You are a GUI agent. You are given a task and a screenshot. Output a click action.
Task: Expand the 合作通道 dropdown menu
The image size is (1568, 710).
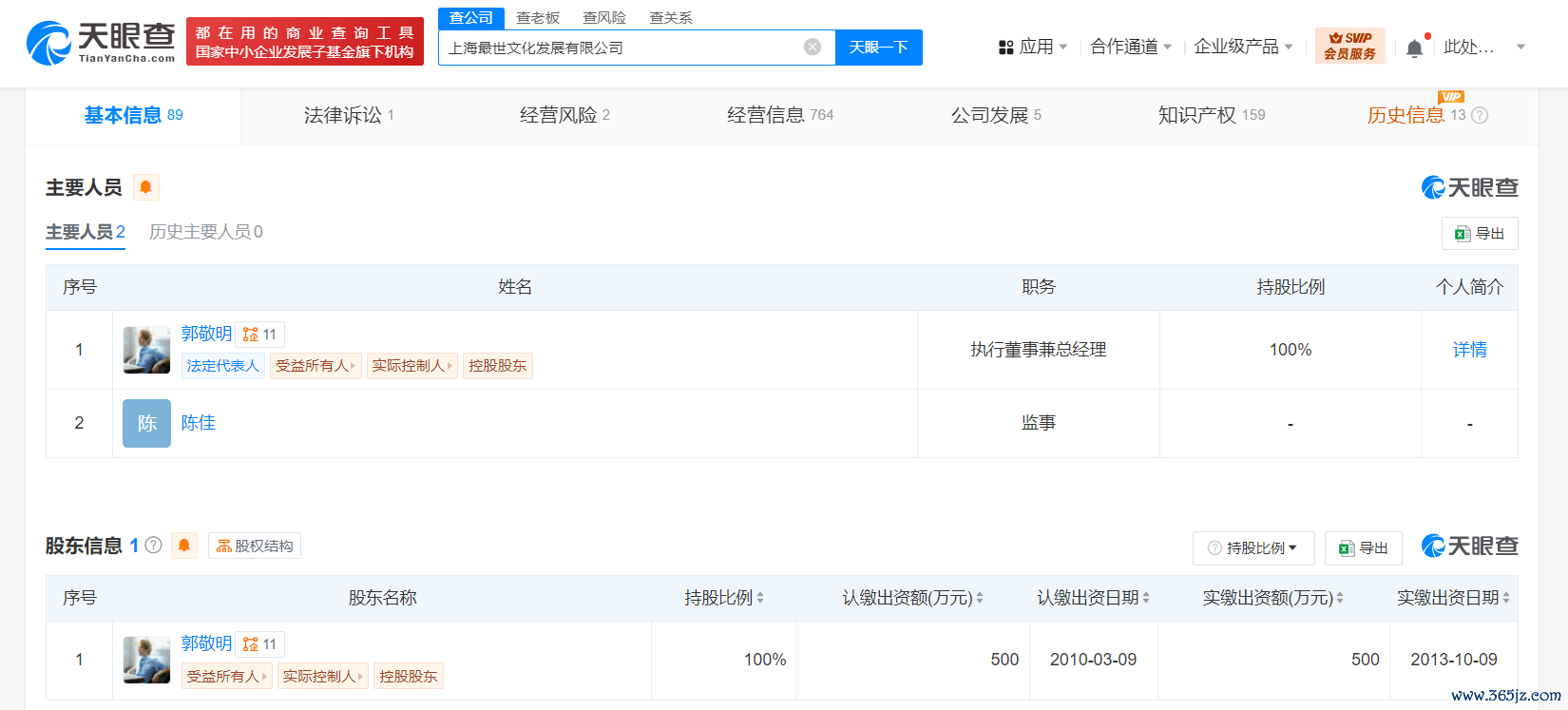(x=1131, y=47)
